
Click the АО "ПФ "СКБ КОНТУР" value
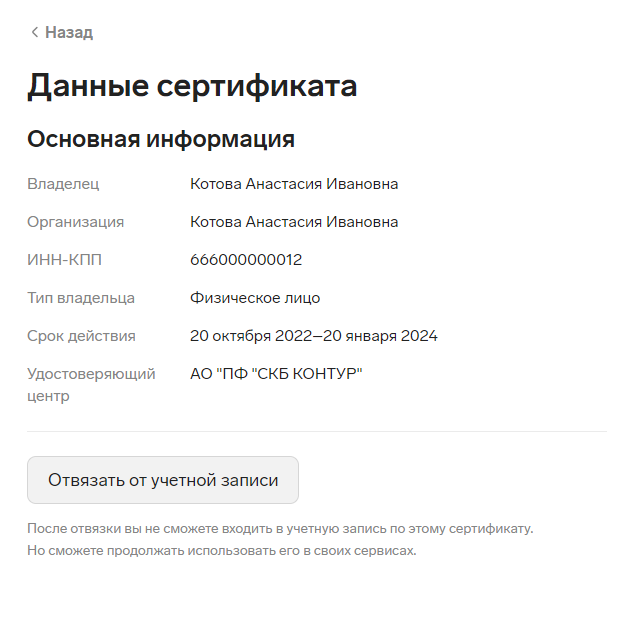coord(276,373)
